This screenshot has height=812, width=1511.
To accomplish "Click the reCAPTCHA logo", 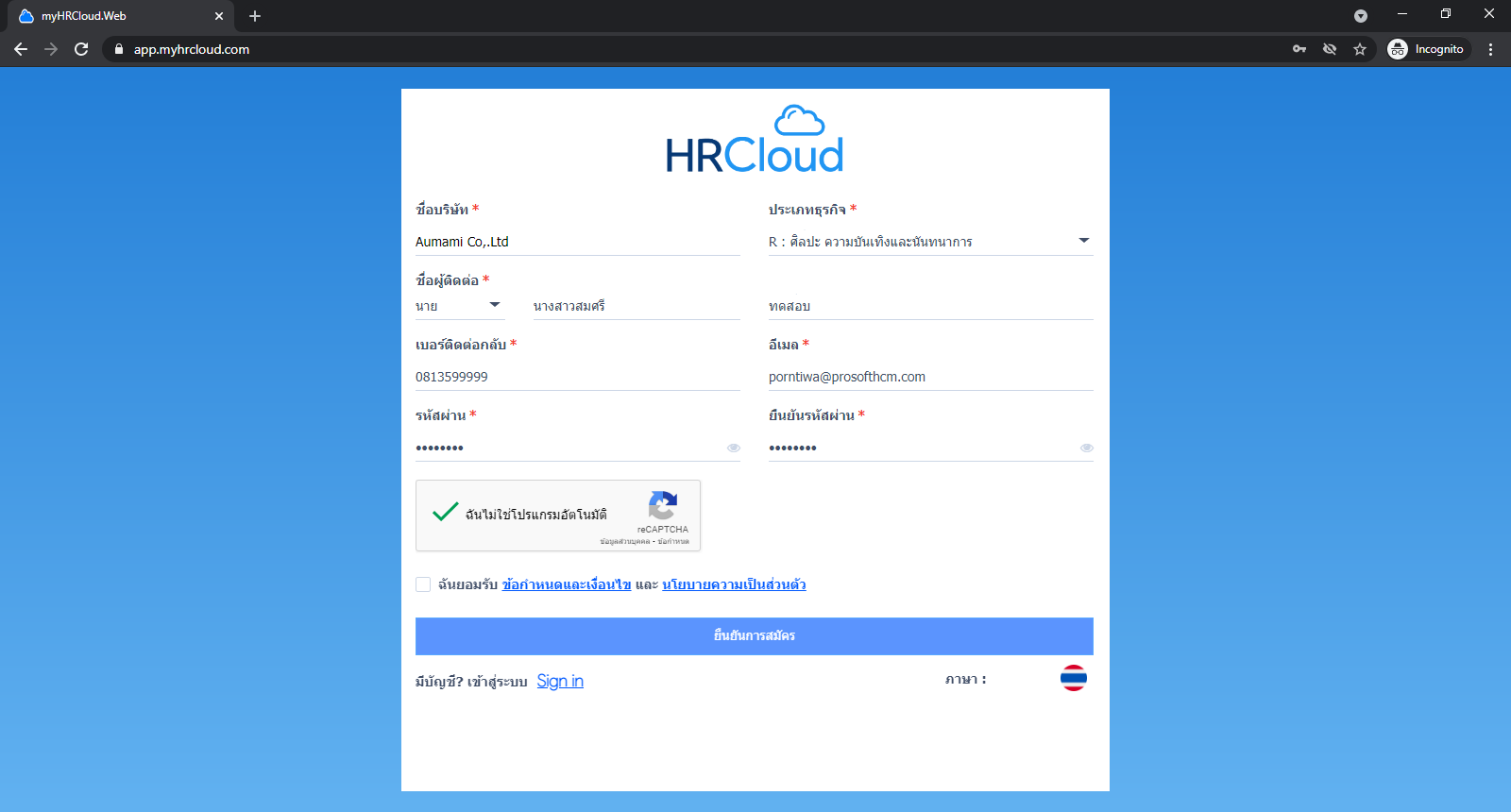I will point(663,505).
